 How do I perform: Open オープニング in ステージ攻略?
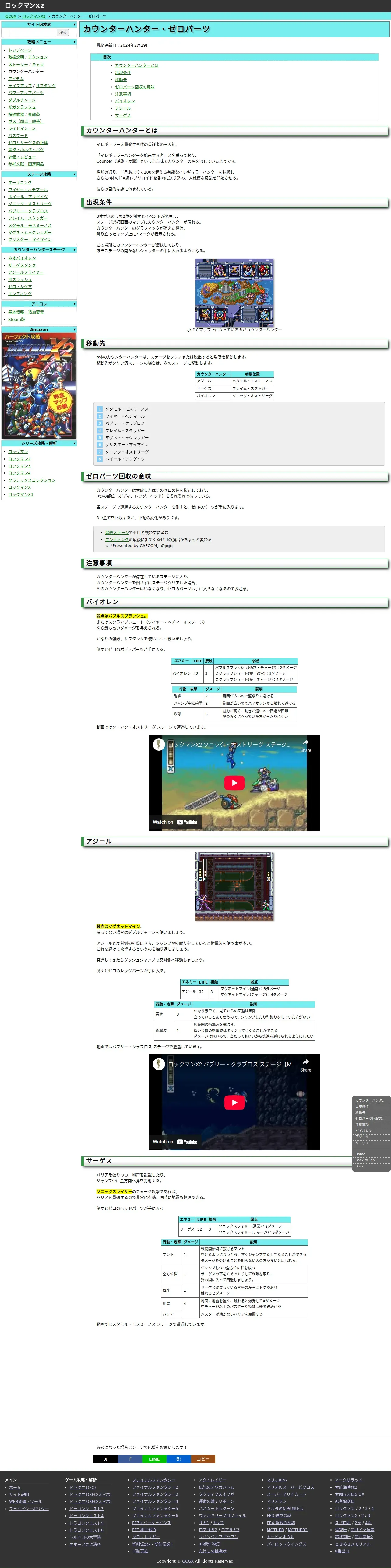tap(20, 183)
